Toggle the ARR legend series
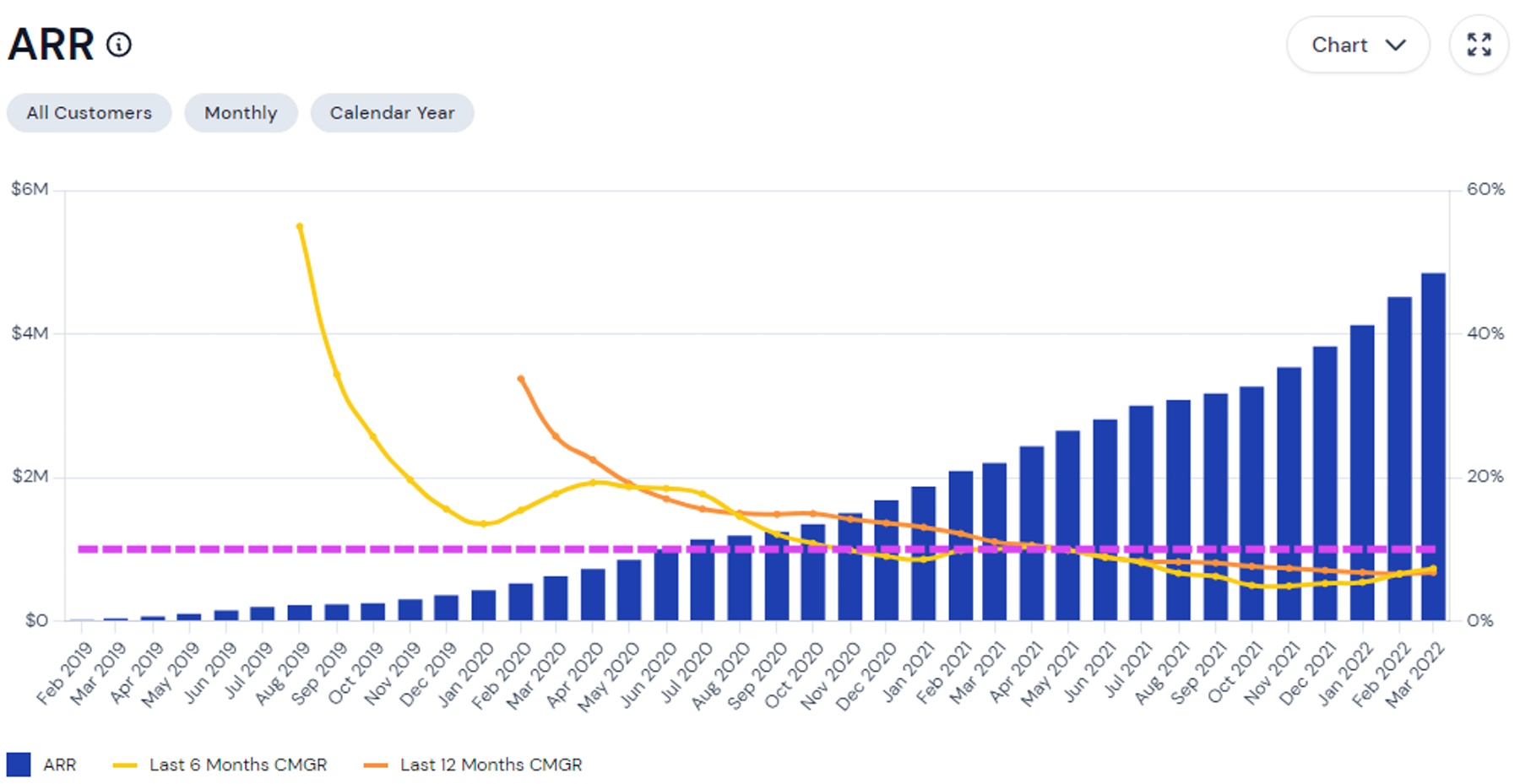The image size is (1520, 784). click(x=41, y=765)
